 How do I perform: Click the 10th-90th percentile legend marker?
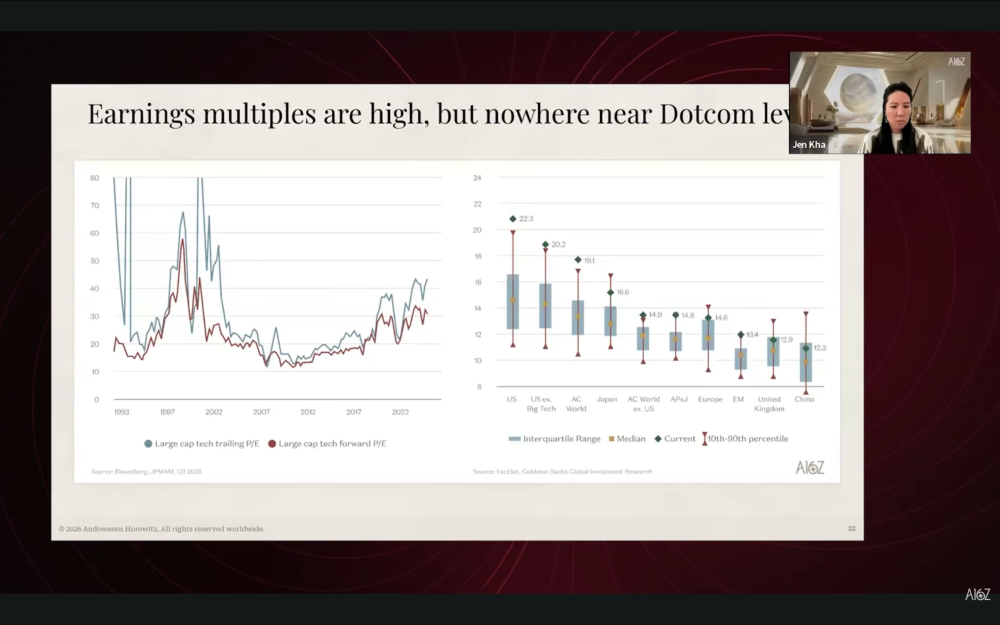[705, 439]
